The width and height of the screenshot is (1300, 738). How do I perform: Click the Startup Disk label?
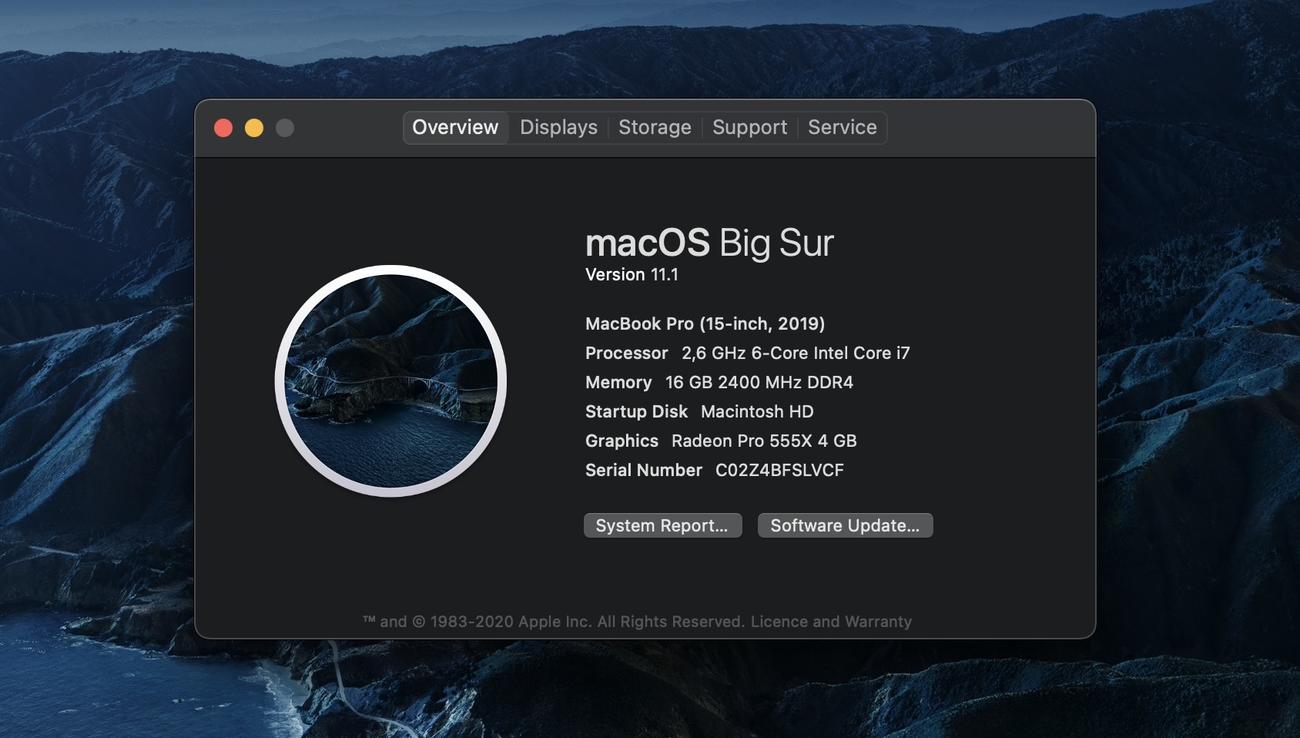[637, 412]
